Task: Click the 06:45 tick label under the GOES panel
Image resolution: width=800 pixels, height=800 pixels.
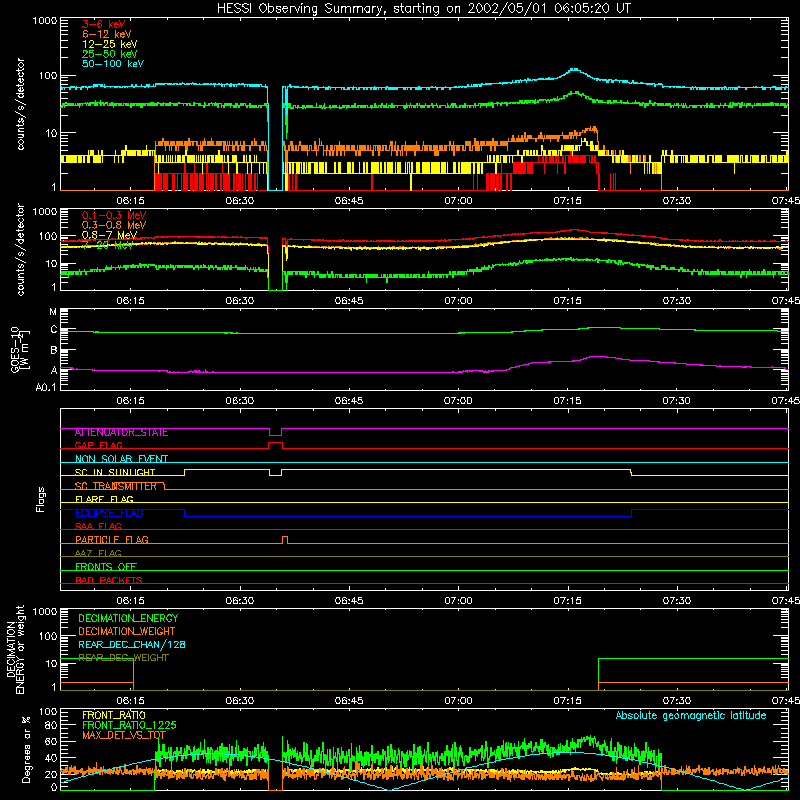Action: (x=349, y=401)
